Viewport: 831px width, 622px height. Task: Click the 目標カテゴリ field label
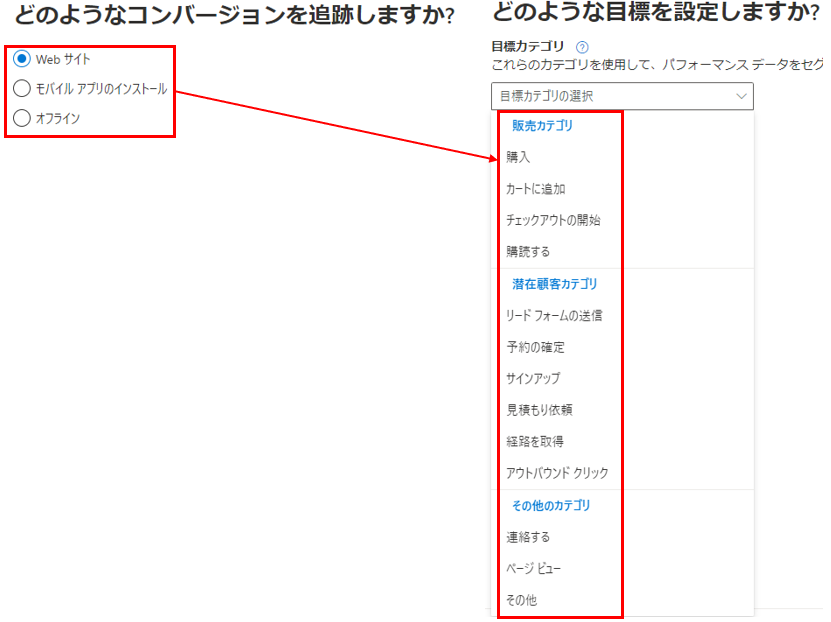pos(527,47)
